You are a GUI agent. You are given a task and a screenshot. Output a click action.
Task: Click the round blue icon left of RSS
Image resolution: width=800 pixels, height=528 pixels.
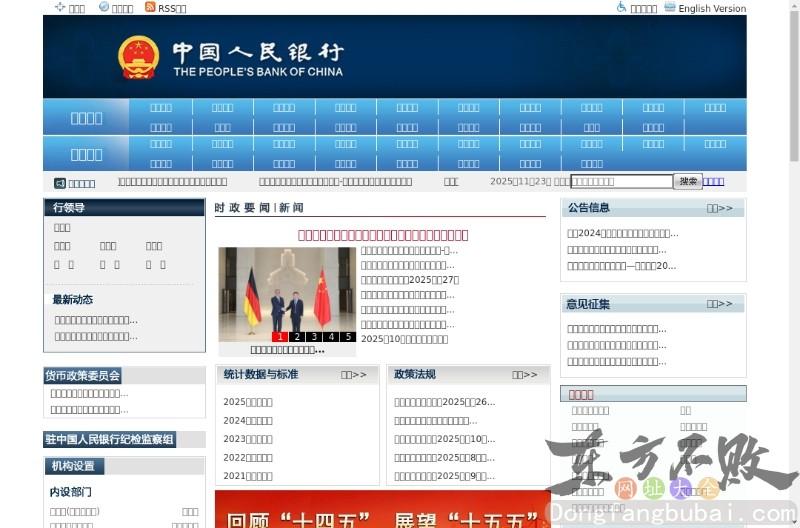pyautogui.click(x=104, y=7)
